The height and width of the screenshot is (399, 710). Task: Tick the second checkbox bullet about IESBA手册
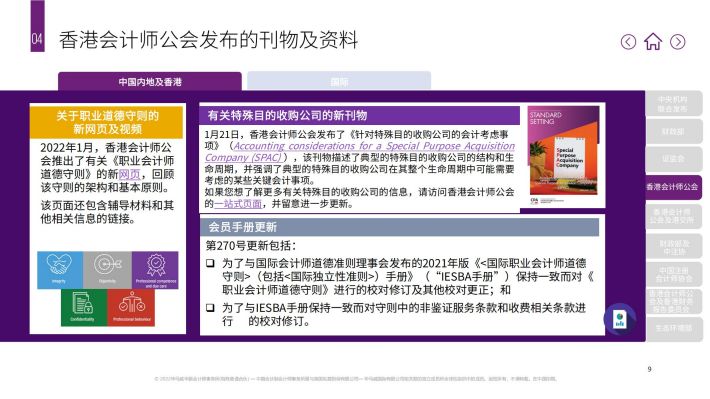210,308
